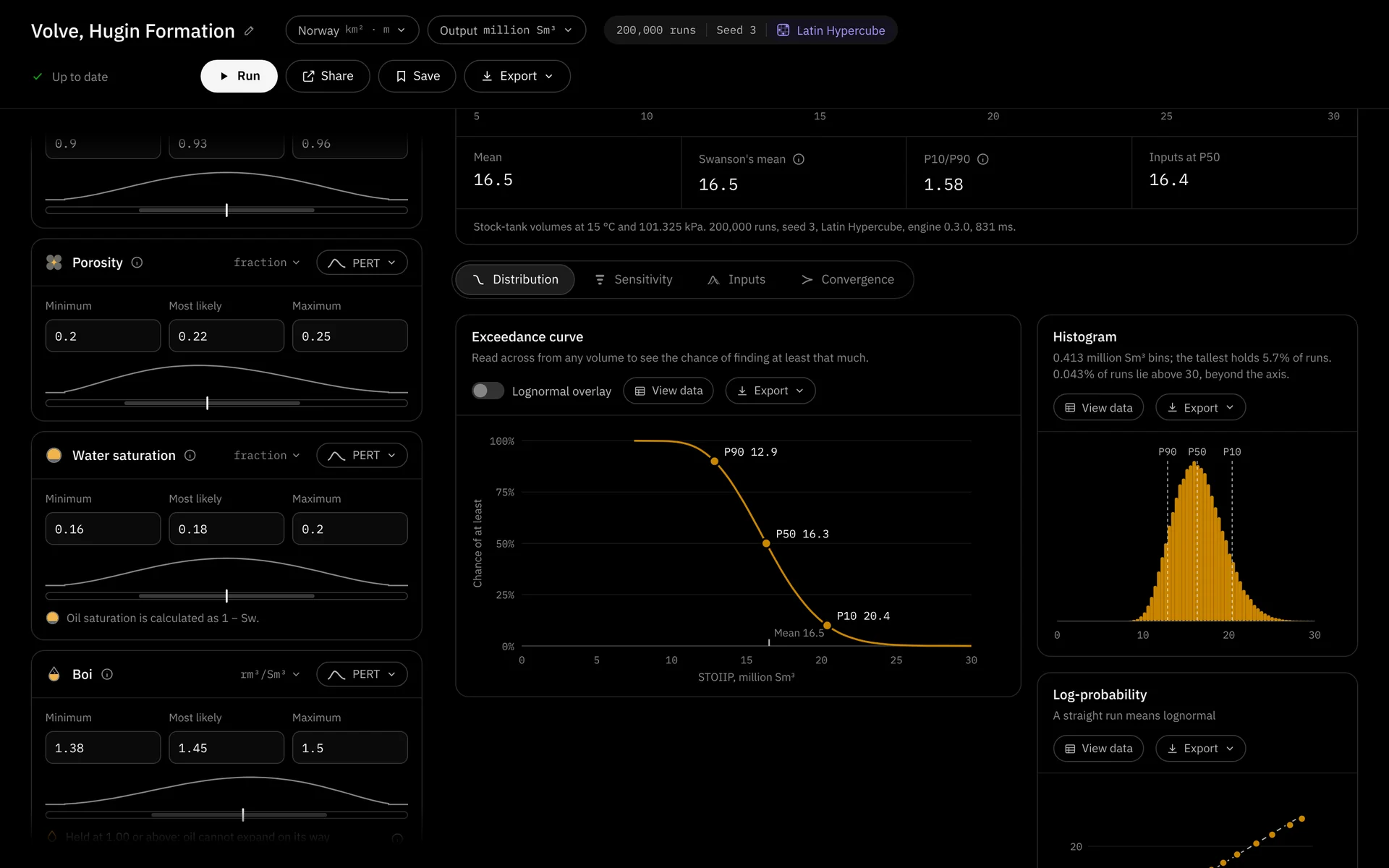Click the Boi flask icon
Image resolution: width=1389 pixels, height=868 pixels.
[54, 674]
